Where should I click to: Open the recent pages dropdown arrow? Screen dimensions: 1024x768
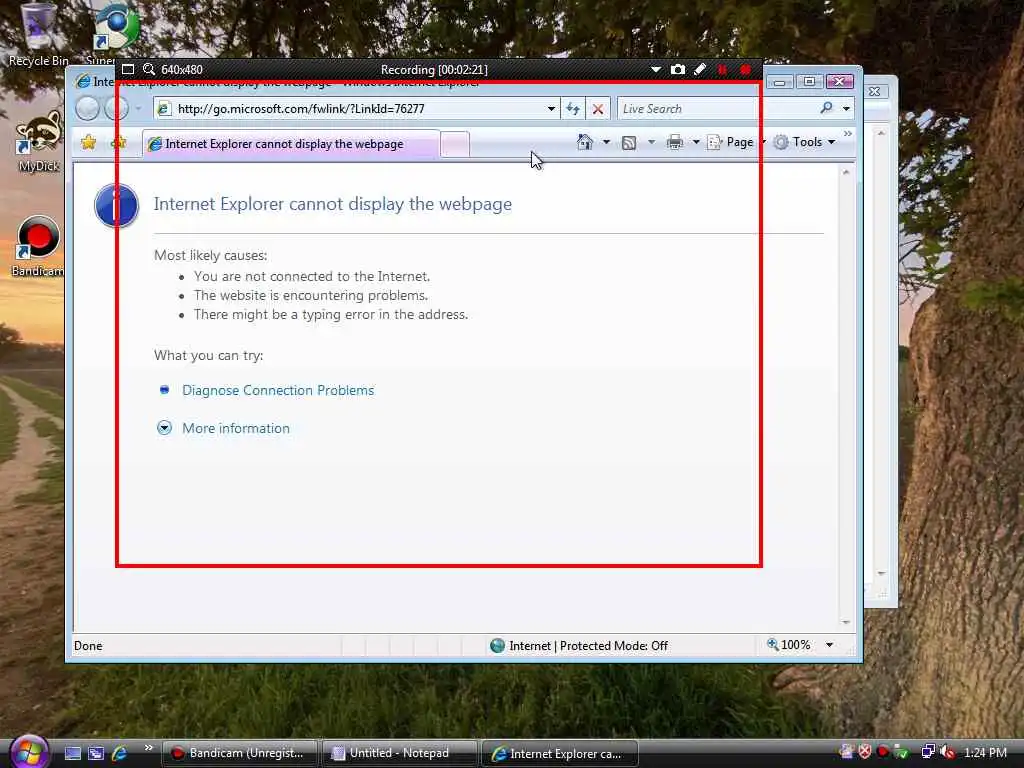coord(138,108)
